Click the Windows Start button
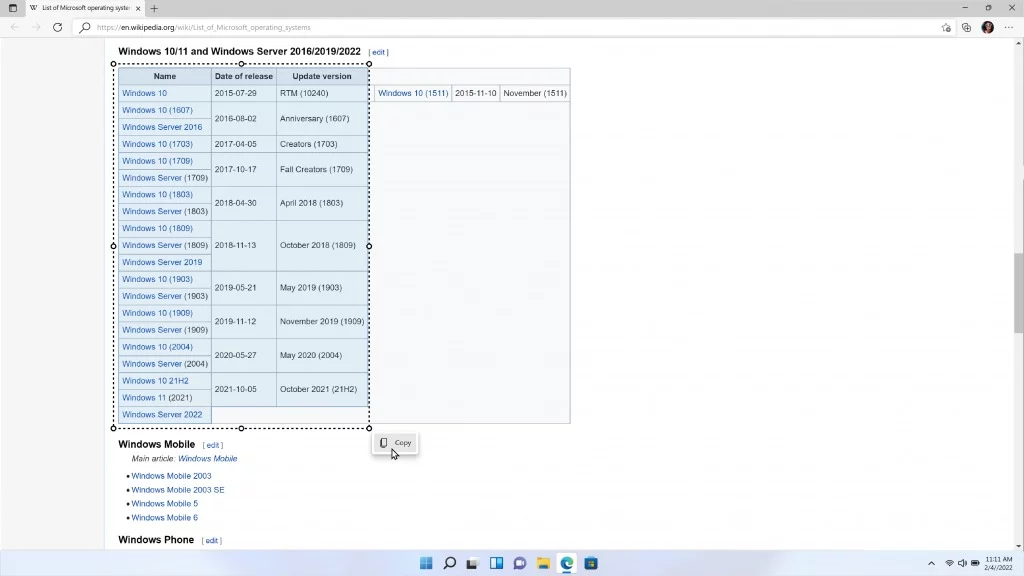The height and width of the screenshot is (576, 1024). [426, 563]
